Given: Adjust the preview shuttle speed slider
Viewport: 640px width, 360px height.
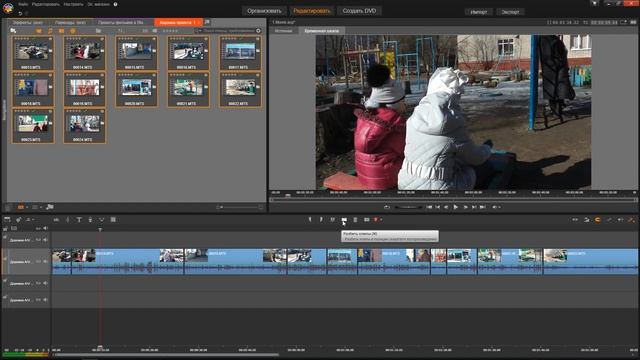Looking at the screenshot, I should point(408,207).
